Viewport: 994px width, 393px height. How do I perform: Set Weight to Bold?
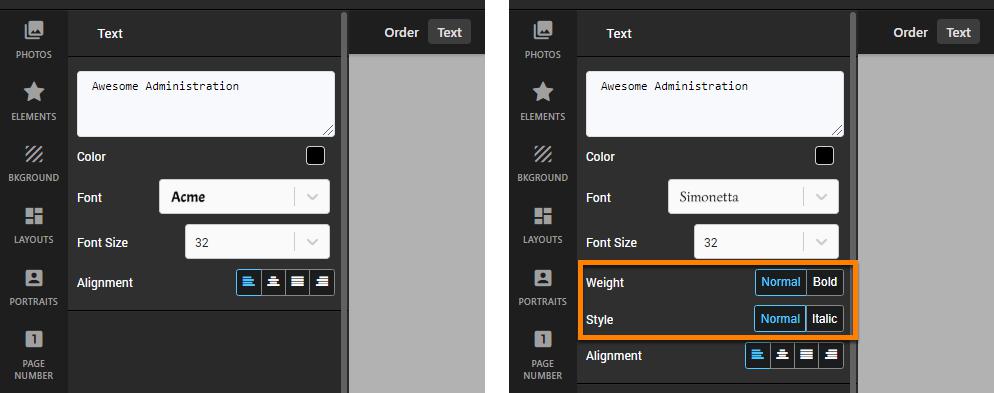click(x=825, y=282)
